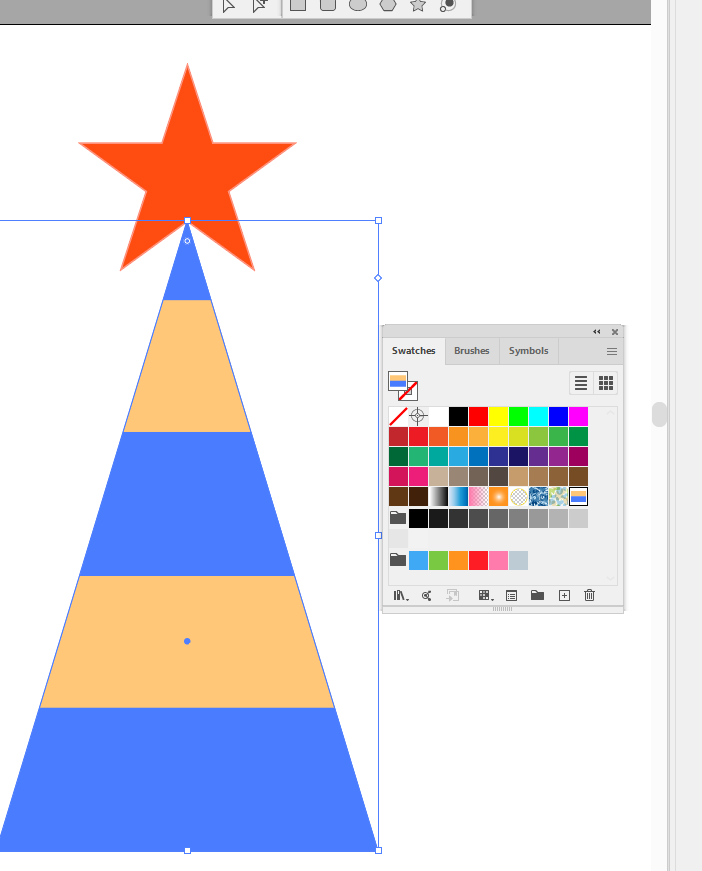Select the Rounded Rectangle tool
Screen dimensions: 702x871
tap(328, 5)
